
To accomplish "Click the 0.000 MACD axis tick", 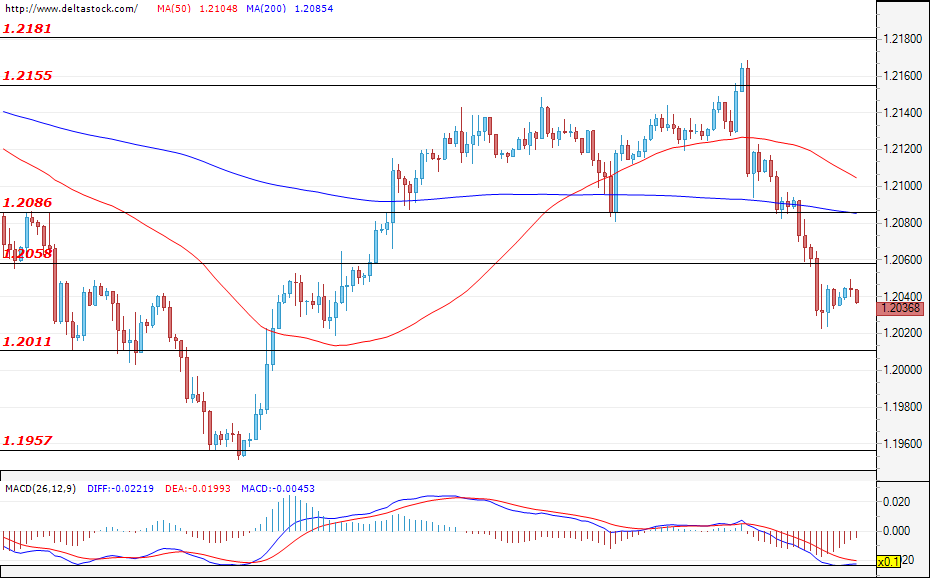I will click(x=897, y=530).
